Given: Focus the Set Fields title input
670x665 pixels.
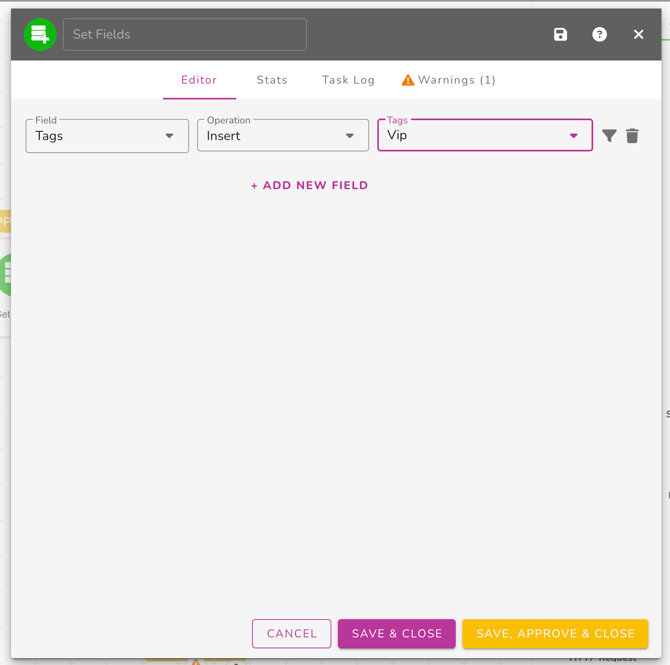Looking at the screenshot, I should click(185, 35).
